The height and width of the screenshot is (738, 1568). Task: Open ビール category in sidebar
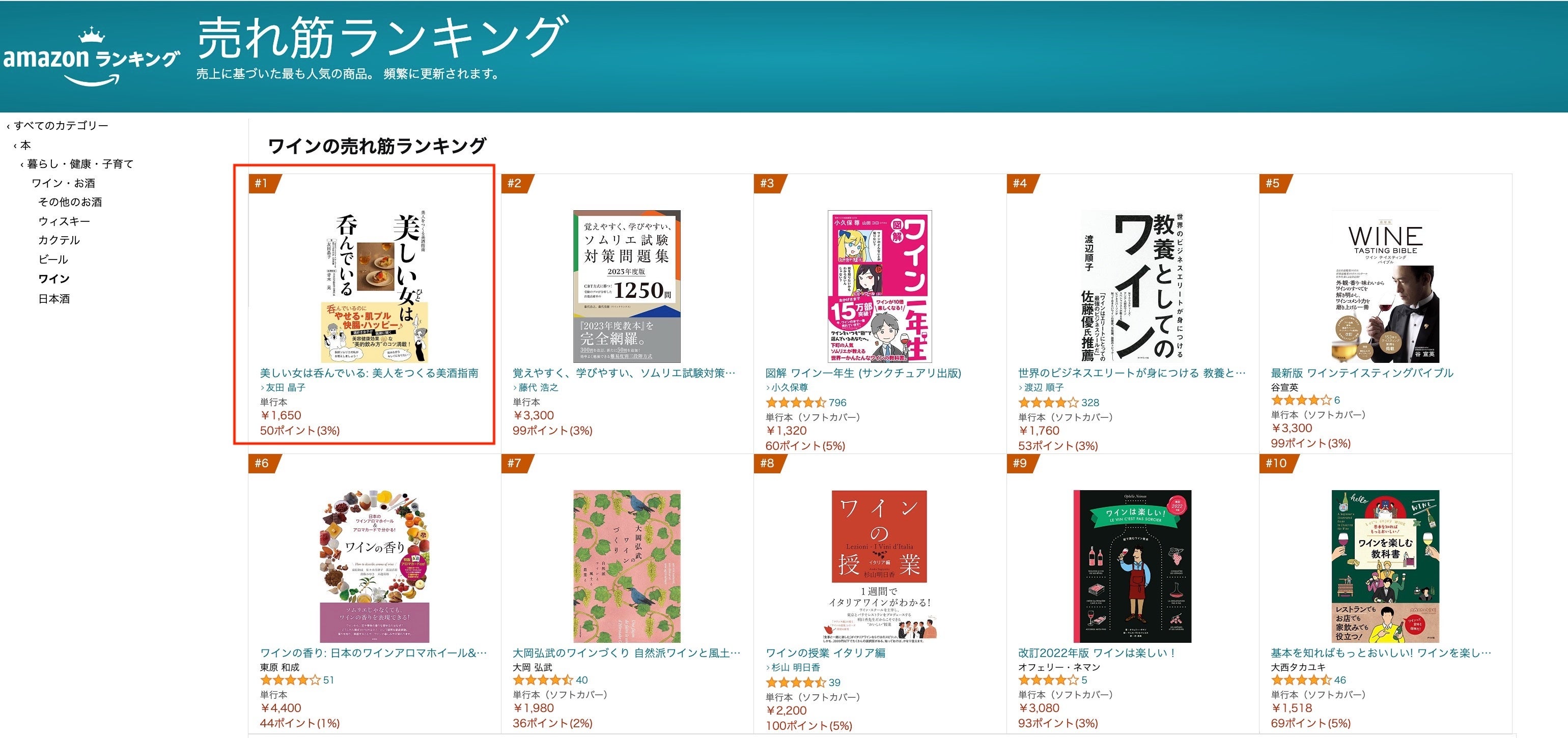coord(53,259)
